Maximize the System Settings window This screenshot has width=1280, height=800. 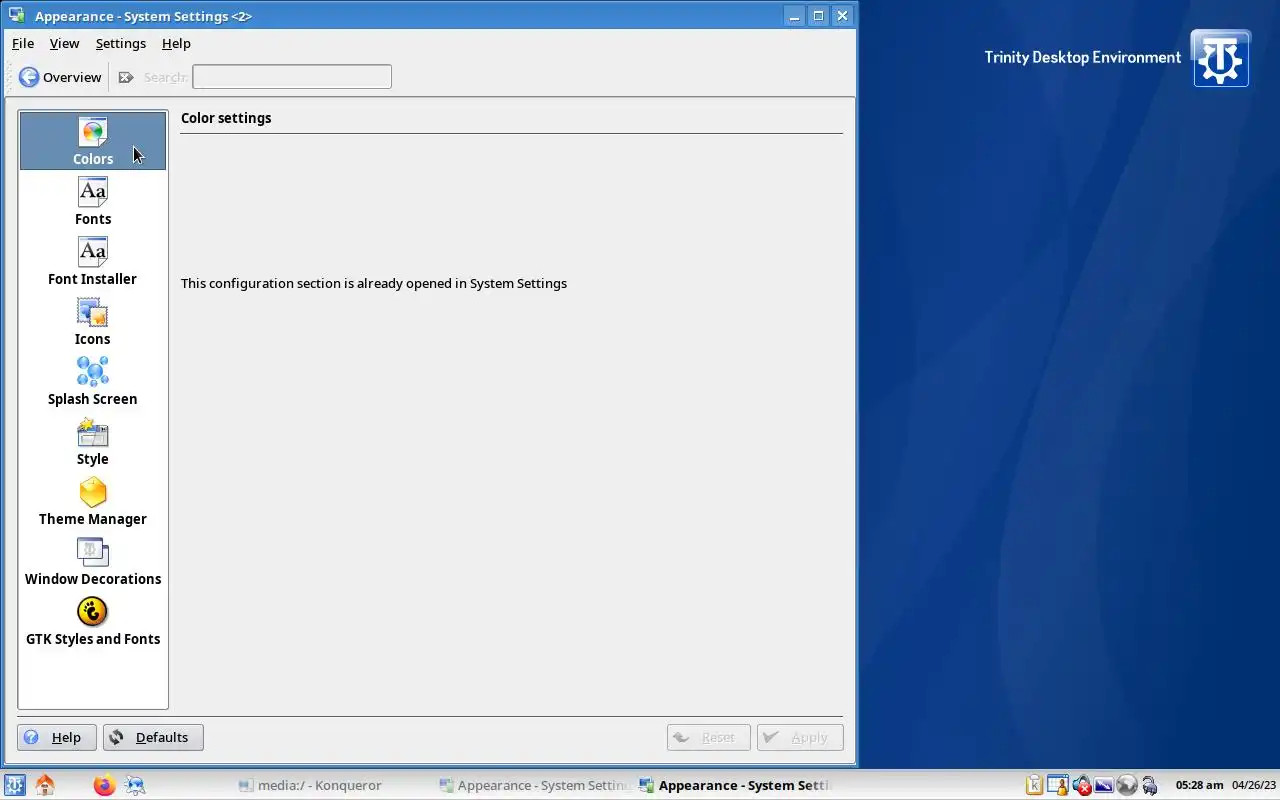point(818,16)
